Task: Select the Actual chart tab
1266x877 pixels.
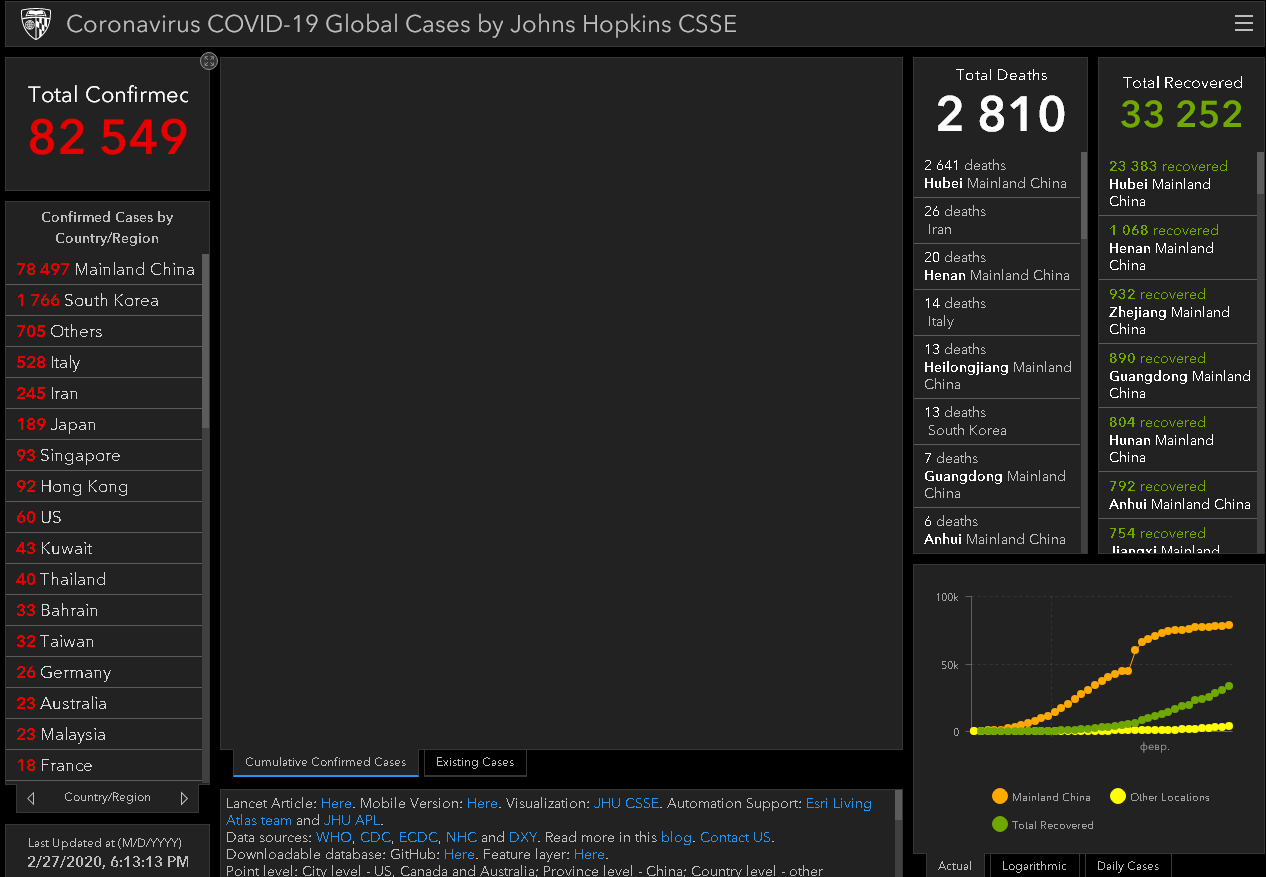Action: coord(954,866)
